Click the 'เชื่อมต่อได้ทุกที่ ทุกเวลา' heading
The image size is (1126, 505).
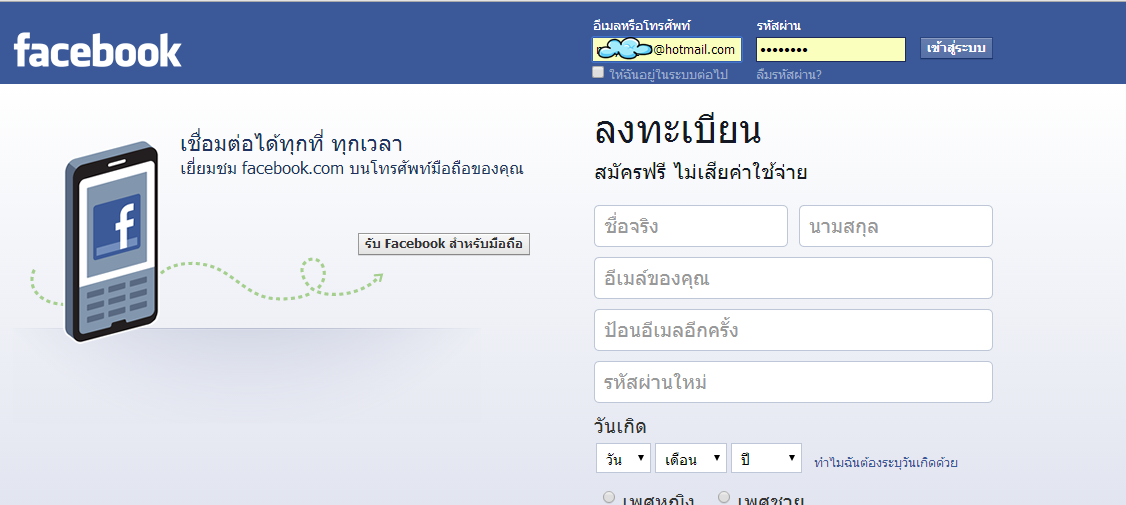[290, 143]
